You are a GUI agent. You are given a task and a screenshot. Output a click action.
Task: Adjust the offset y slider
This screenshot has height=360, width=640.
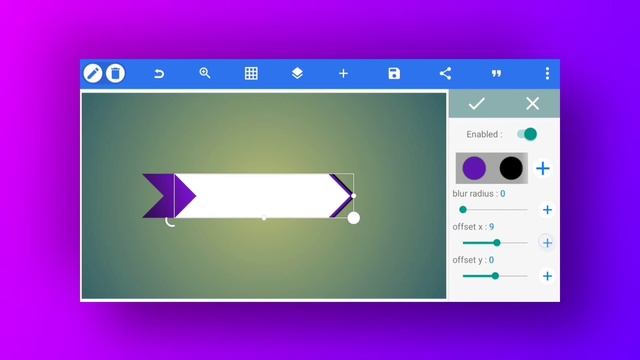[x=495, y=276]
